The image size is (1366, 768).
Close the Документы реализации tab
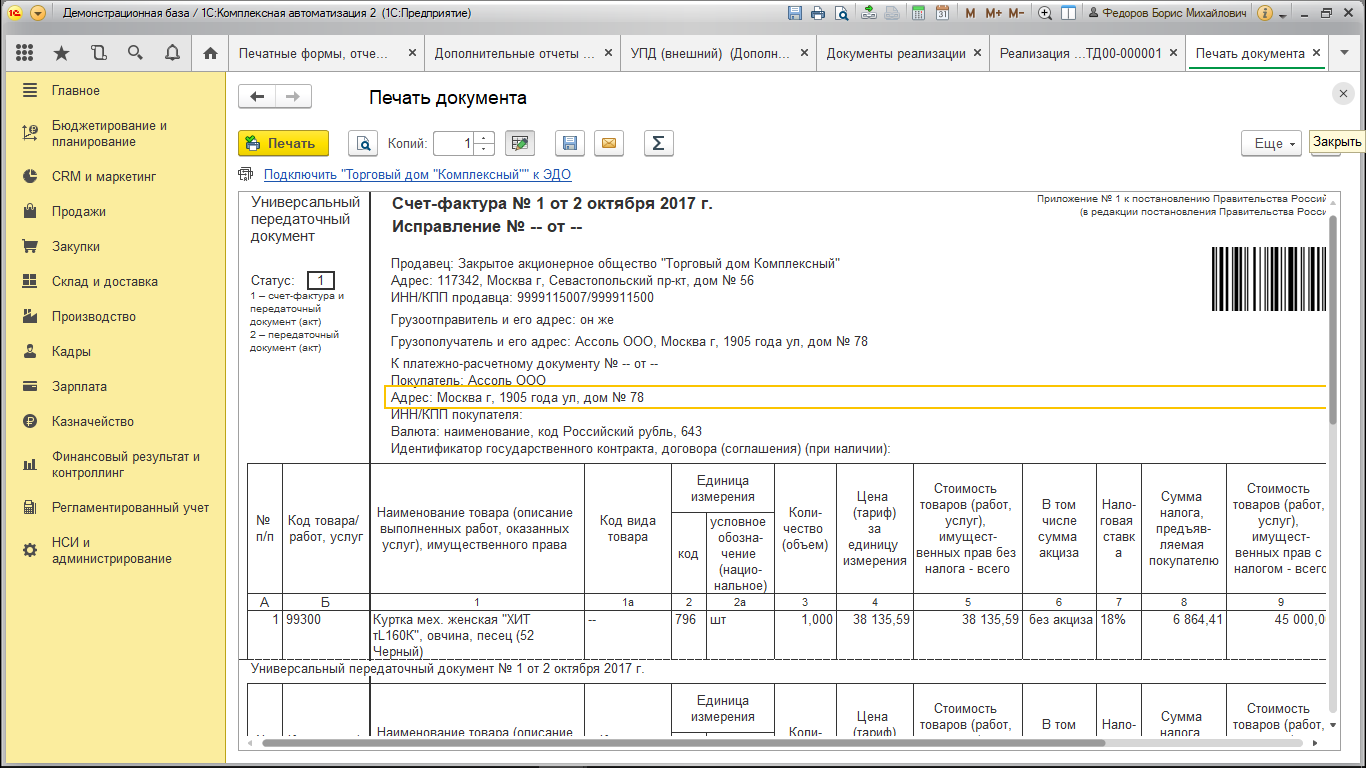pos(977,53)
